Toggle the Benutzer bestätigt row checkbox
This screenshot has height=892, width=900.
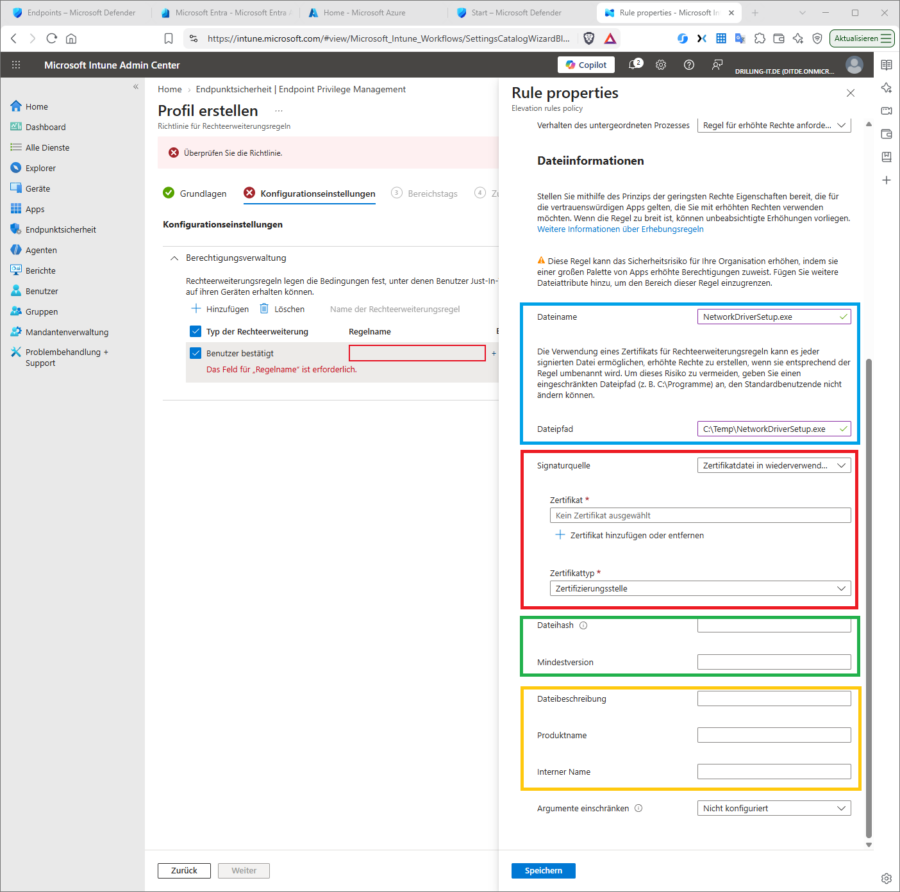(x=195, y=353)
